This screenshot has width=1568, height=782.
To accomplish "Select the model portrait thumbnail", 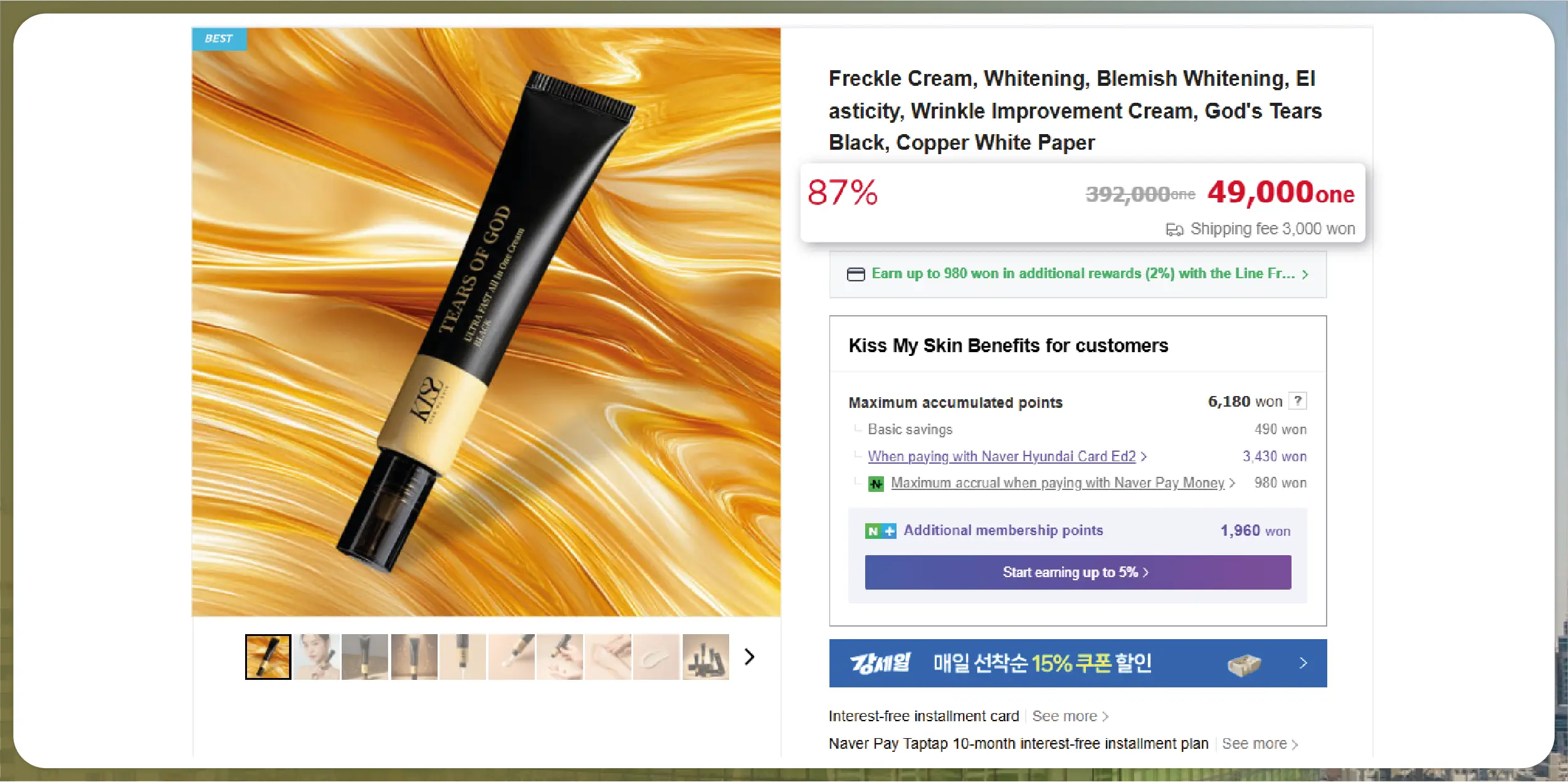I will [x=317, y=657].
